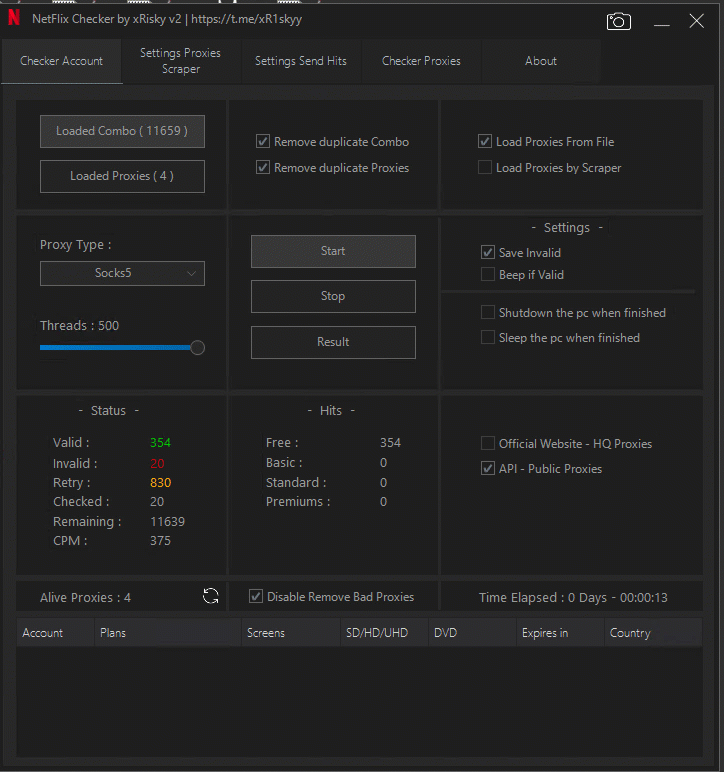Click the Alive Proxies : 4 label

(x=85, y=597)
